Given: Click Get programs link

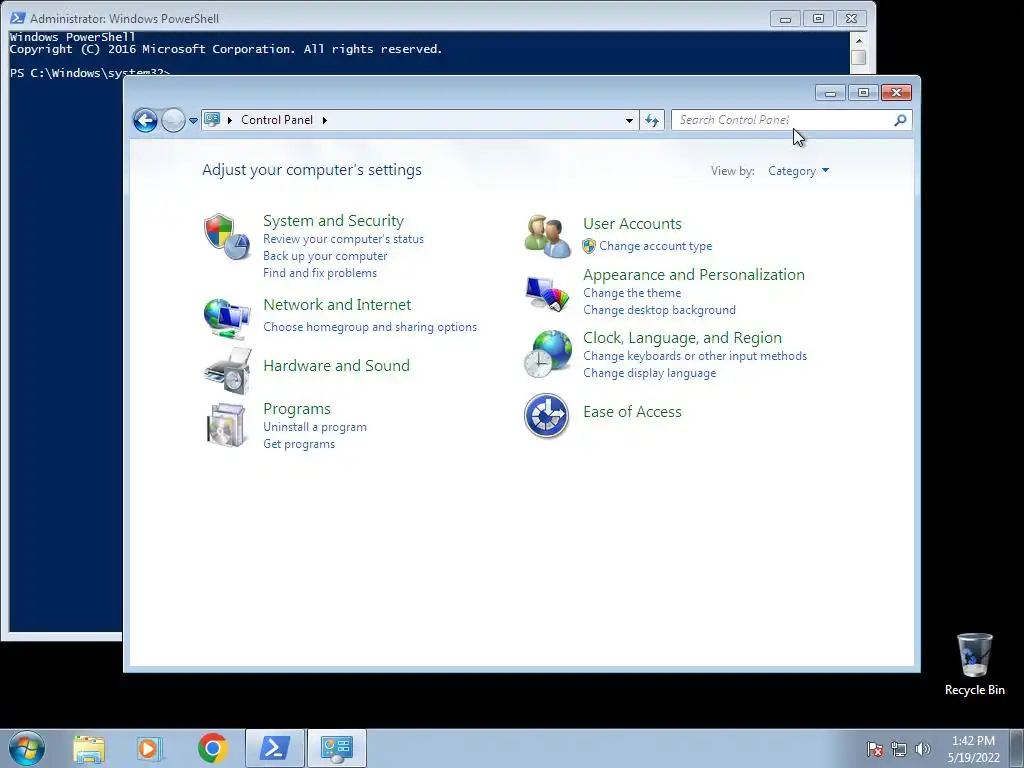Looking at the screenshot, I should (299, 444).
